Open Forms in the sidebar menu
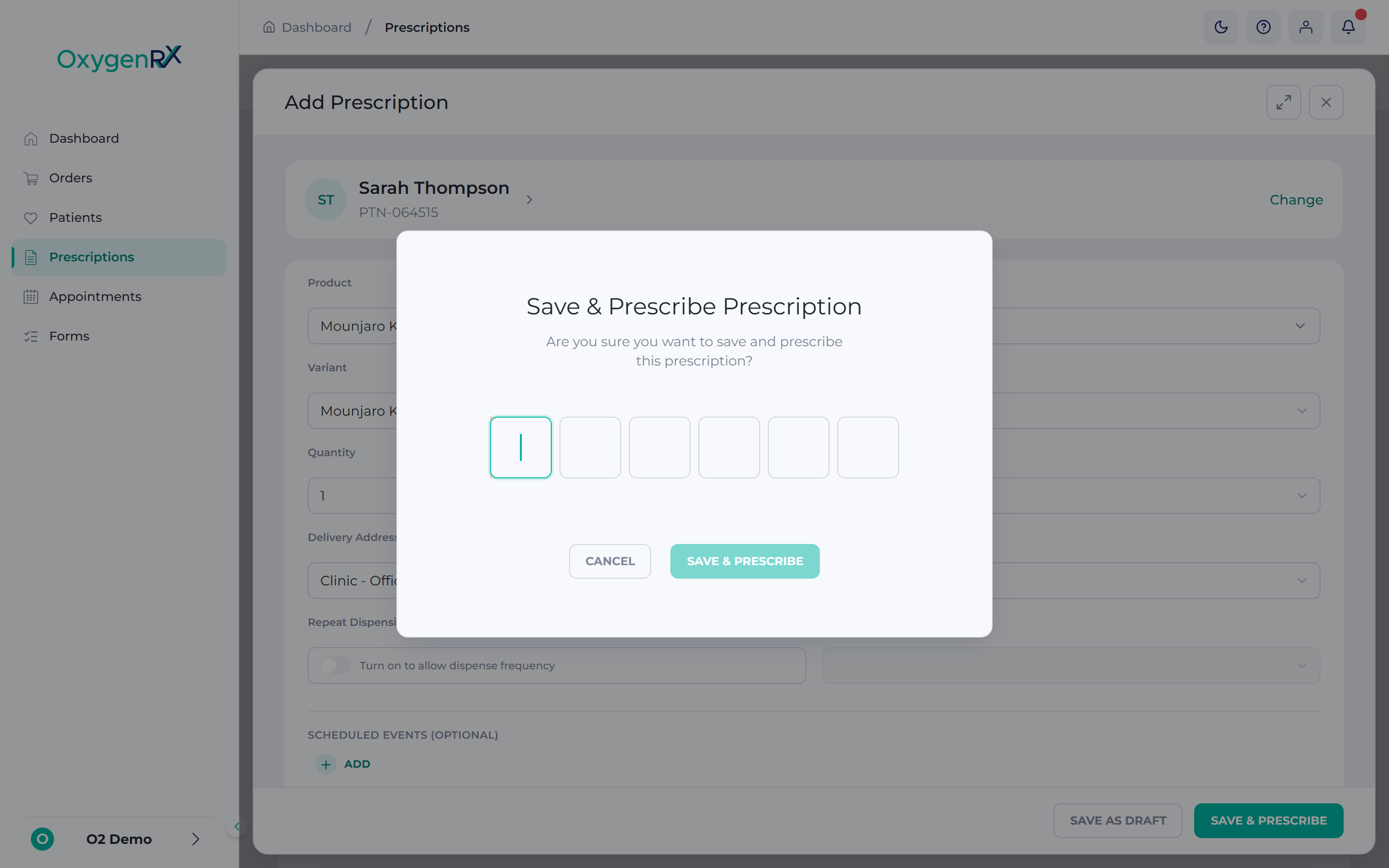The image size is (1389, 868). (119, 336)
